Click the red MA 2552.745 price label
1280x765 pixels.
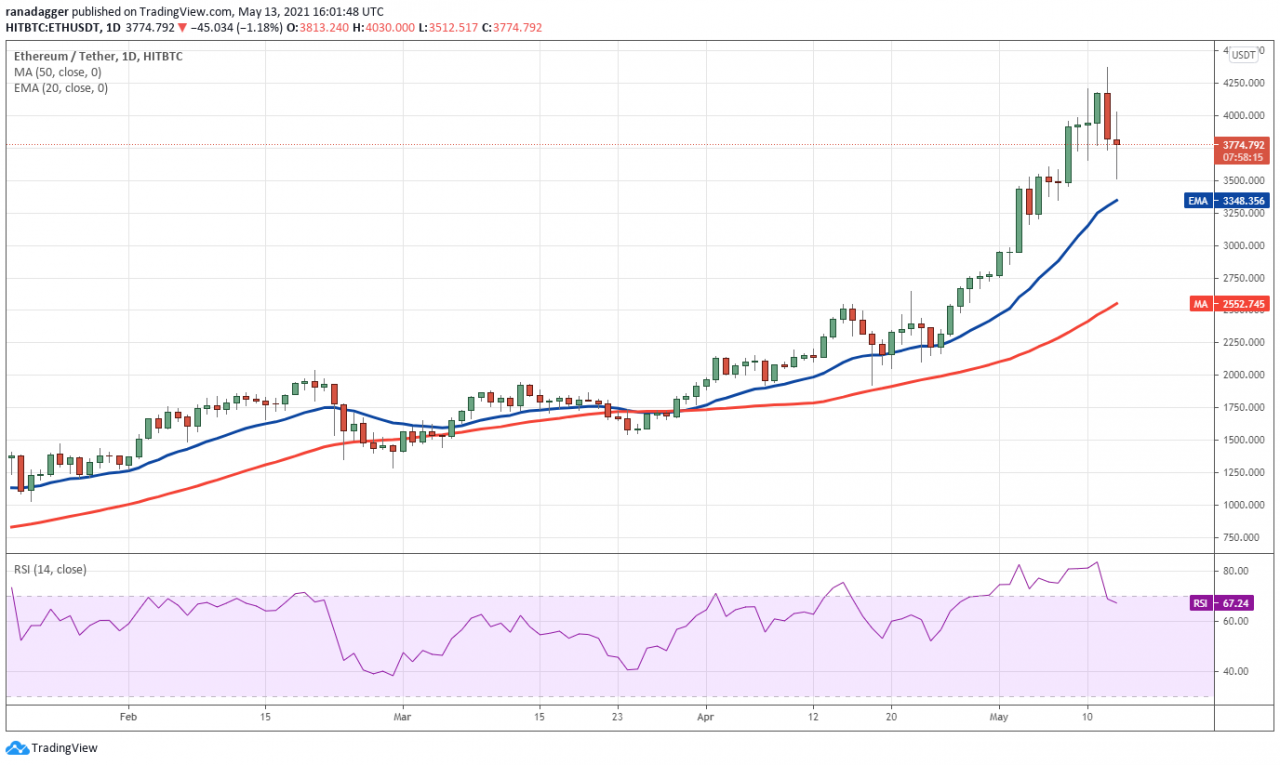[x=1230, y=304]
